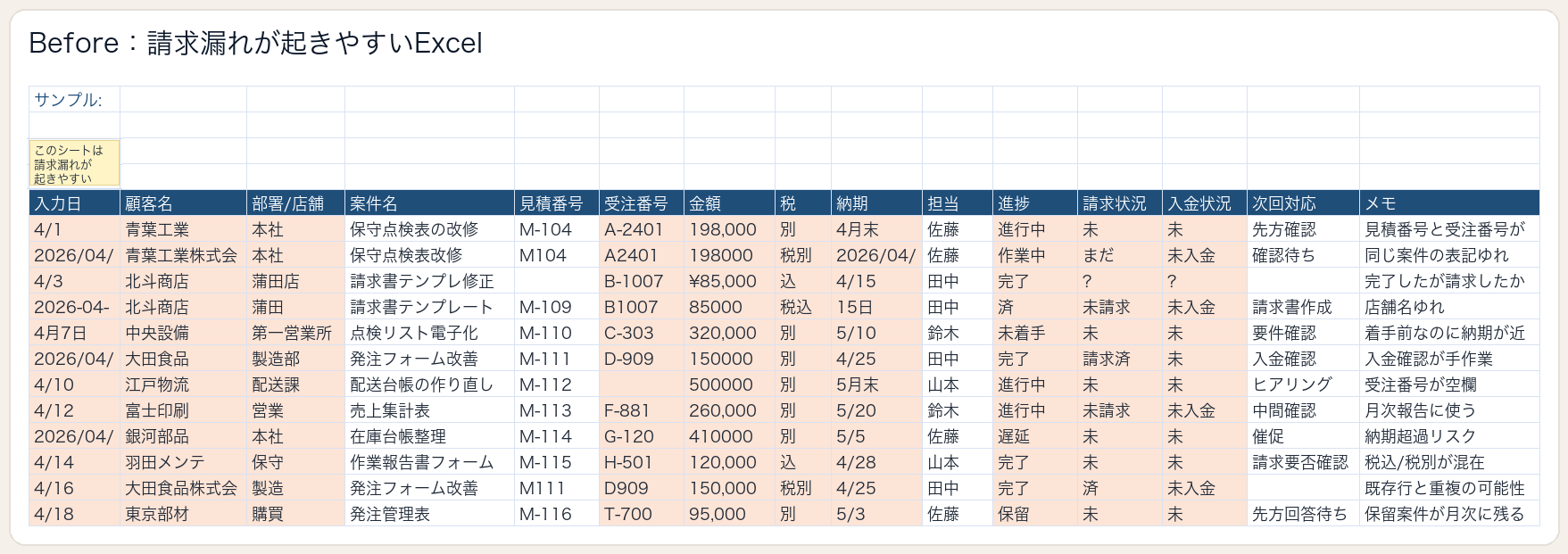Image resolution: width=1568 pixels, height=554 pixels.
Task: Click the サンプル: label cell
Action: (x=74, y=99)
